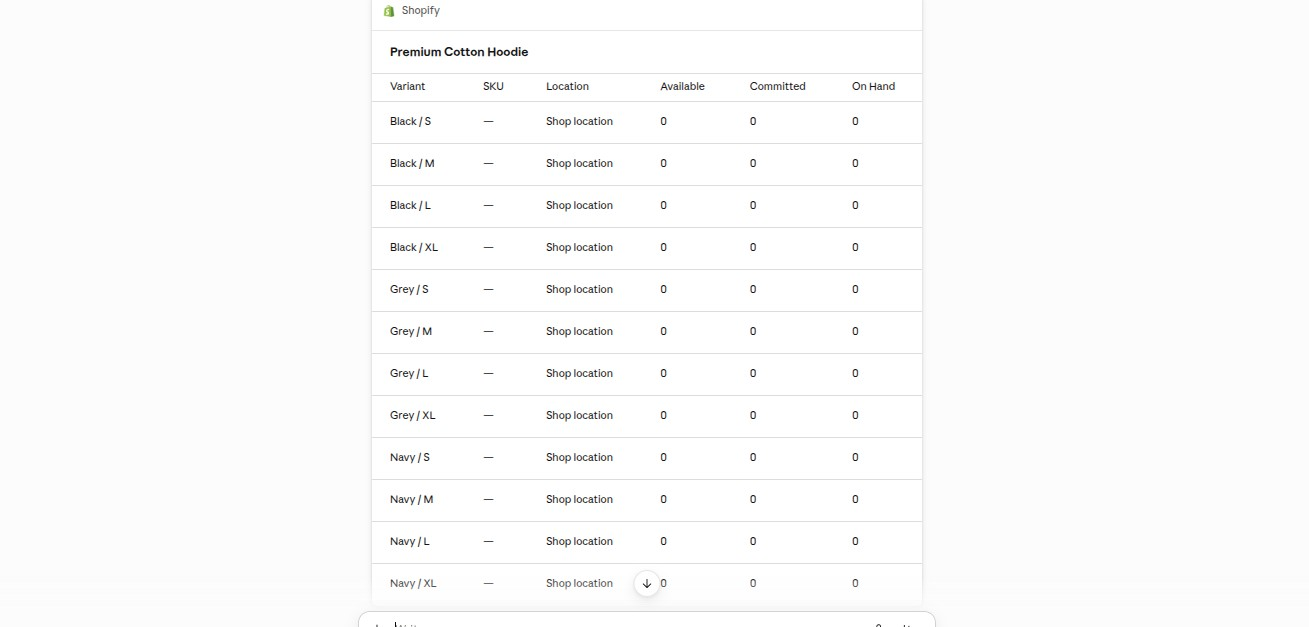Click the "On Hand" column header
The width and height of the screenshot is (1309, 627).
[x=873, y=87]
